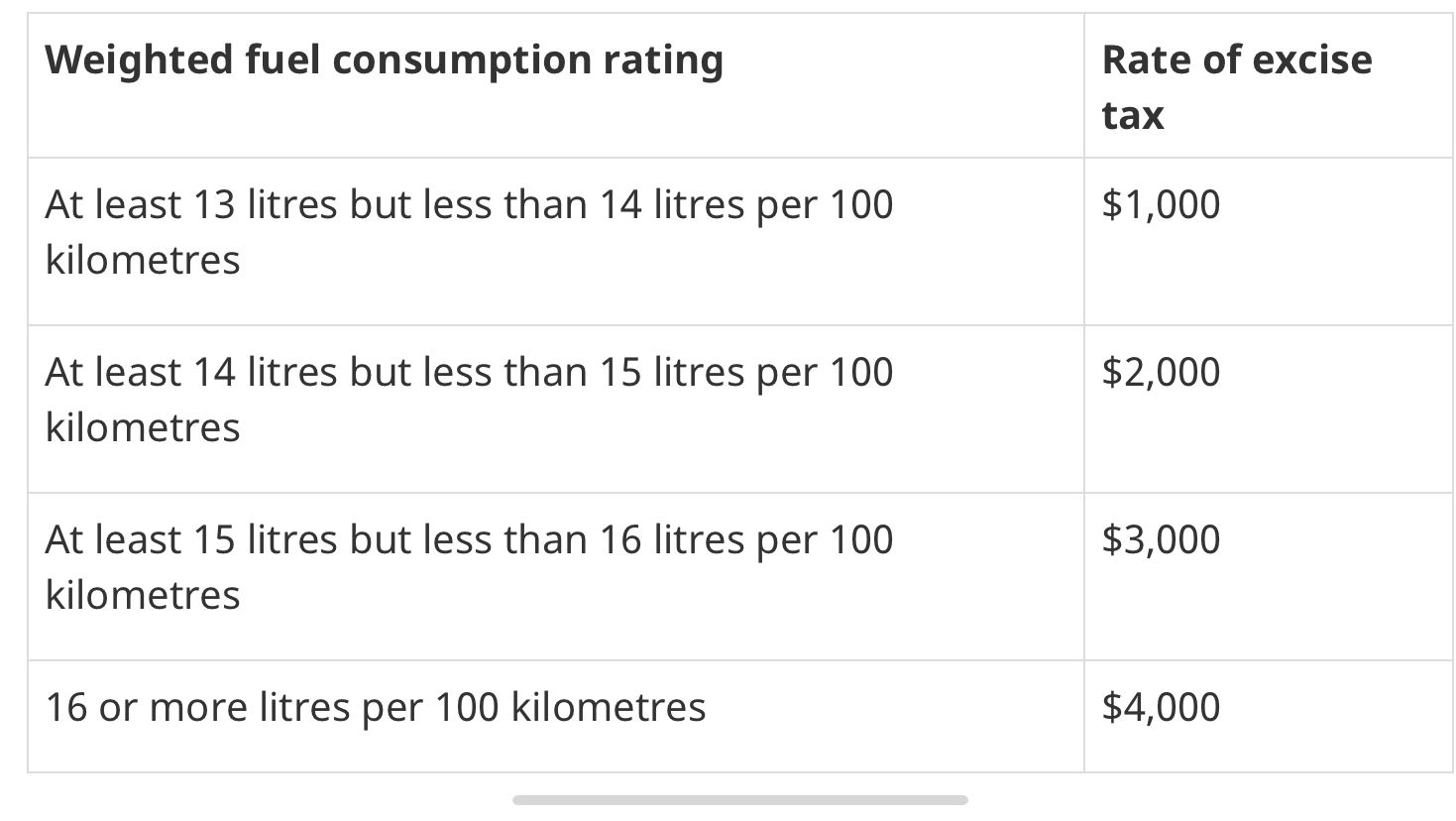The height and width of the screenshot is (821, 1456).
Task: Select the "At least 13 litres" row description
Action: pyautogui.click(x=469, y=231)
